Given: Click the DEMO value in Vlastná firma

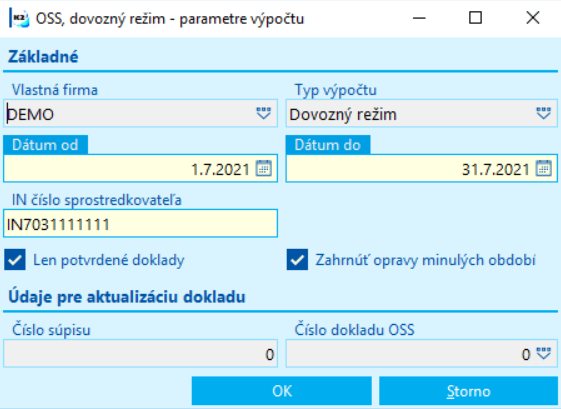Looking at the screenshot, I should click(31, 115).
